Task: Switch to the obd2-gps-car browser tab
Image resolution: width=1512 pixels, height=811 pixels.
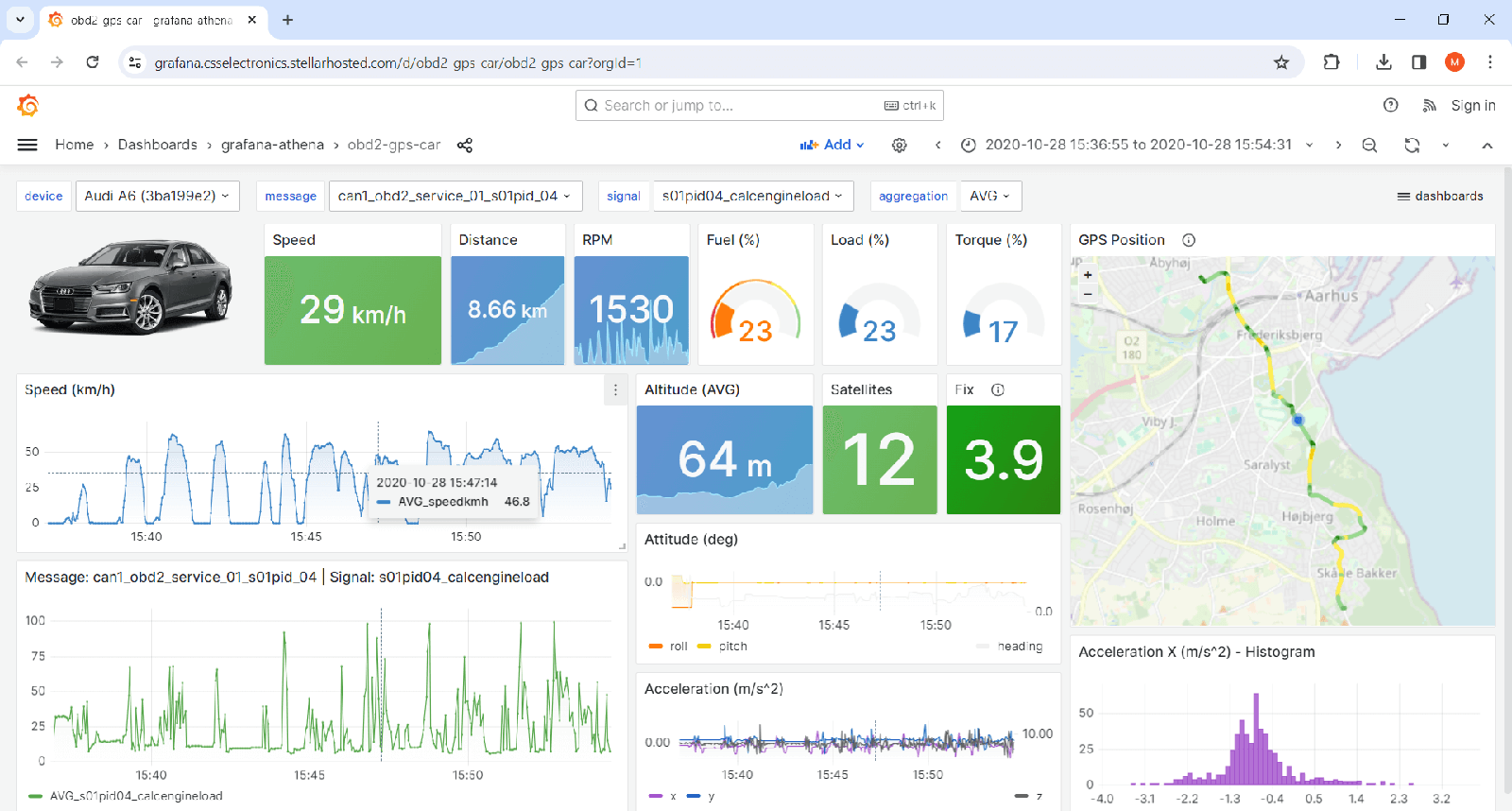Action: tap(153, 20)
